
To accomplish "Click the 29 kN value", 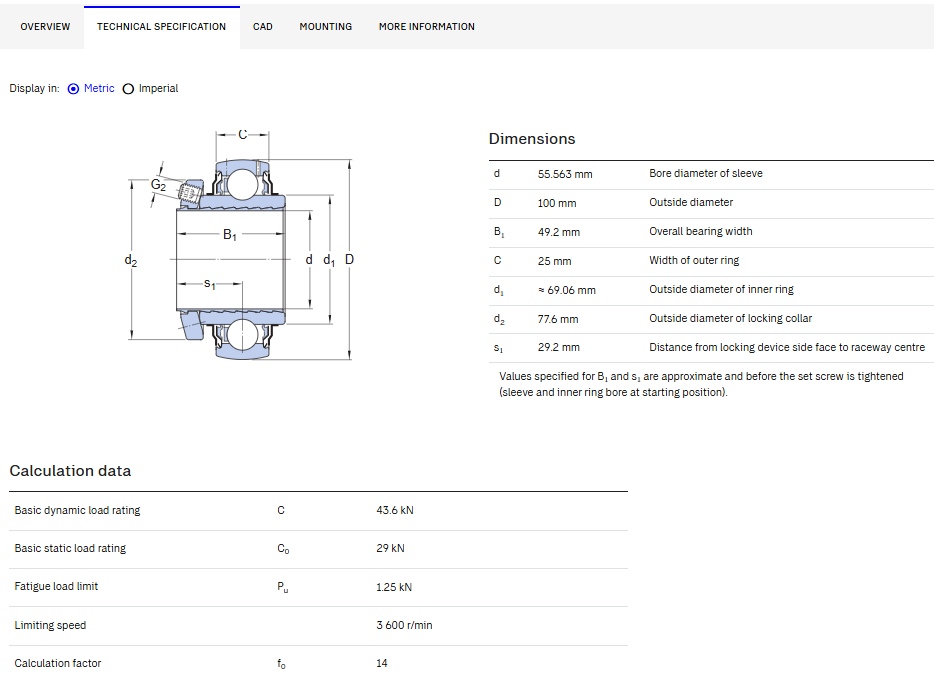I will coord(390,548).
